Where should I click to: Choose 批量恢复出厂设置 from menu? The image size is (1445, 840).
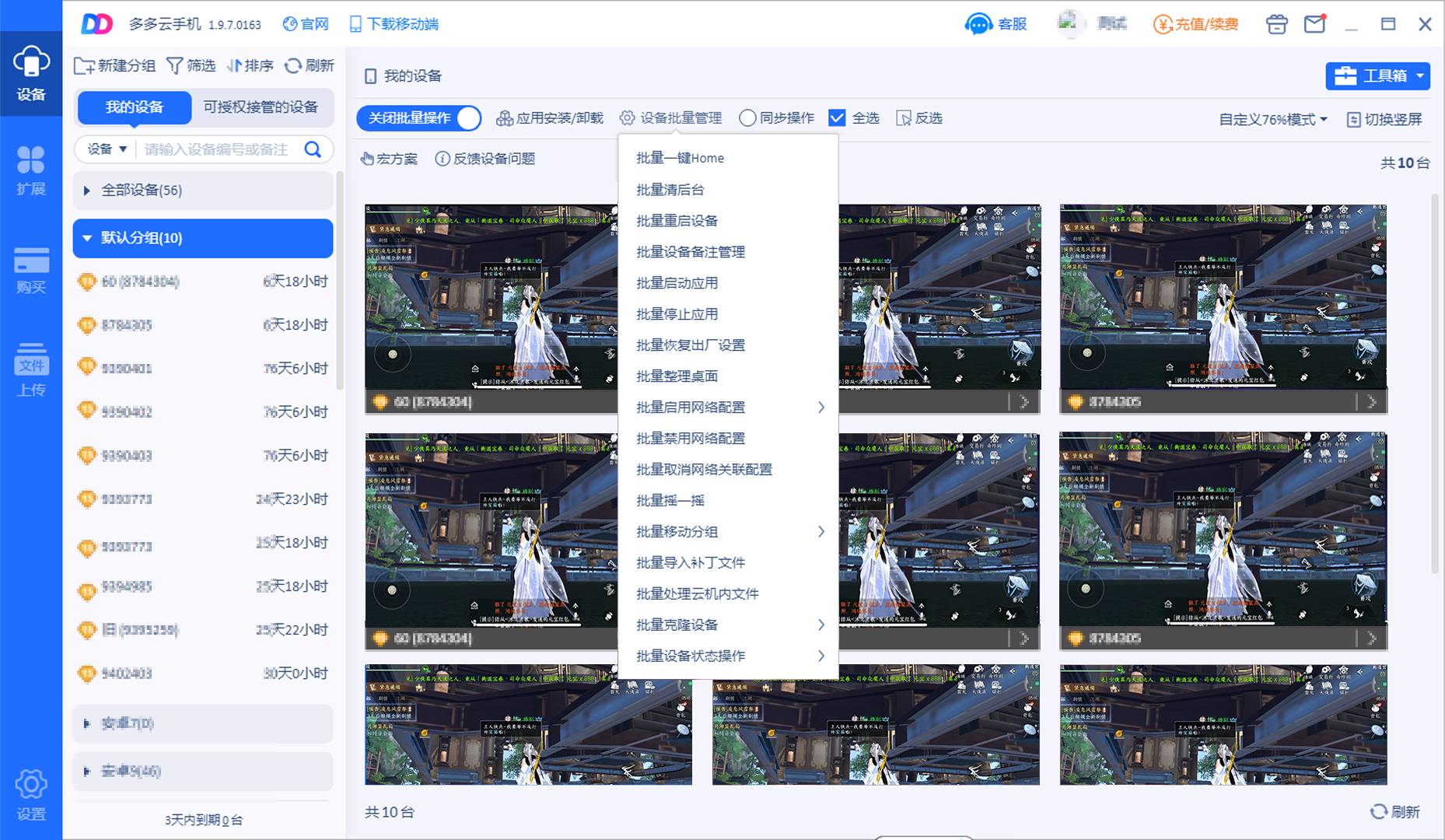(728, 345)
